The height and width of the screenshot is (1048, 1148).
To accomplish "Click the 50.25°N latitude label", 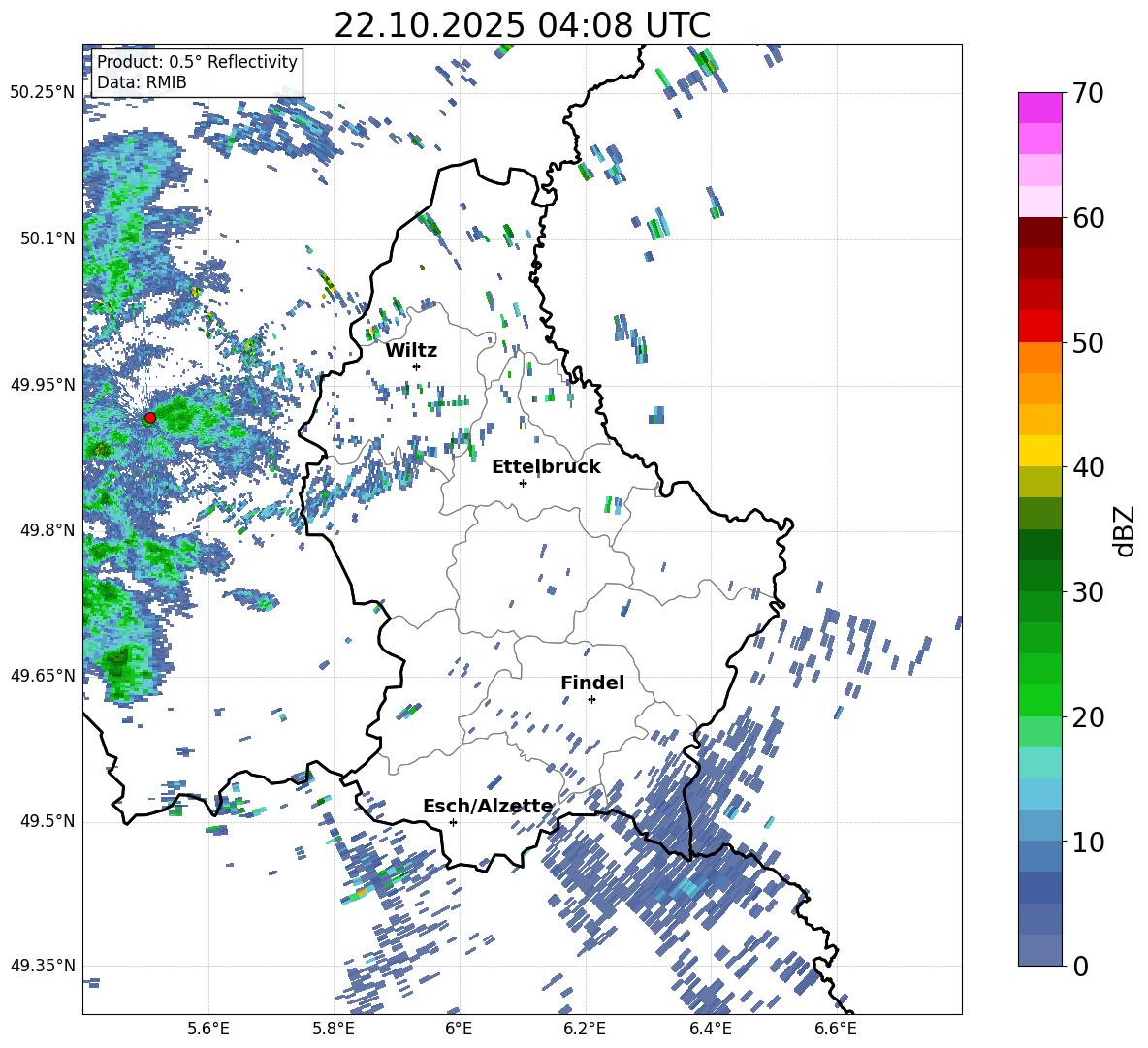I will click(x=43, y=92).
